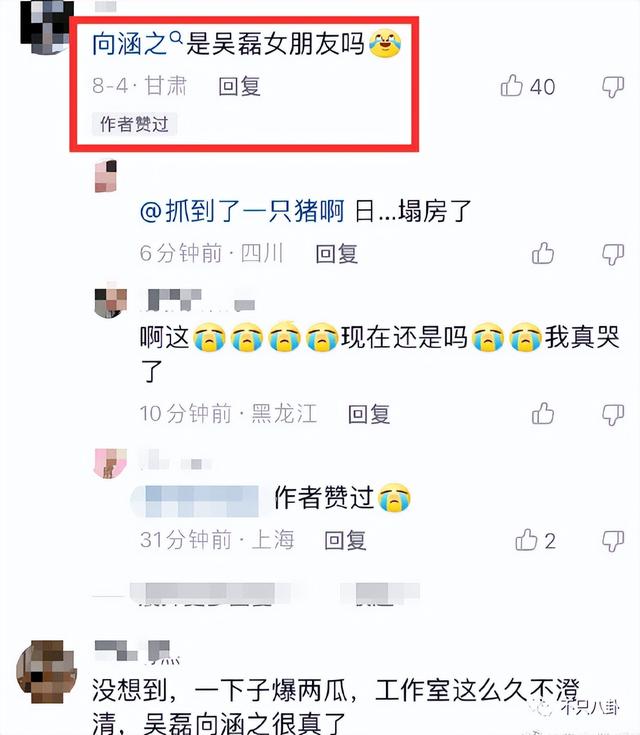Screen dimensions: 640x735
Task: Dislike the 上海 作者赞过 reply
Action: coord(613,541)
